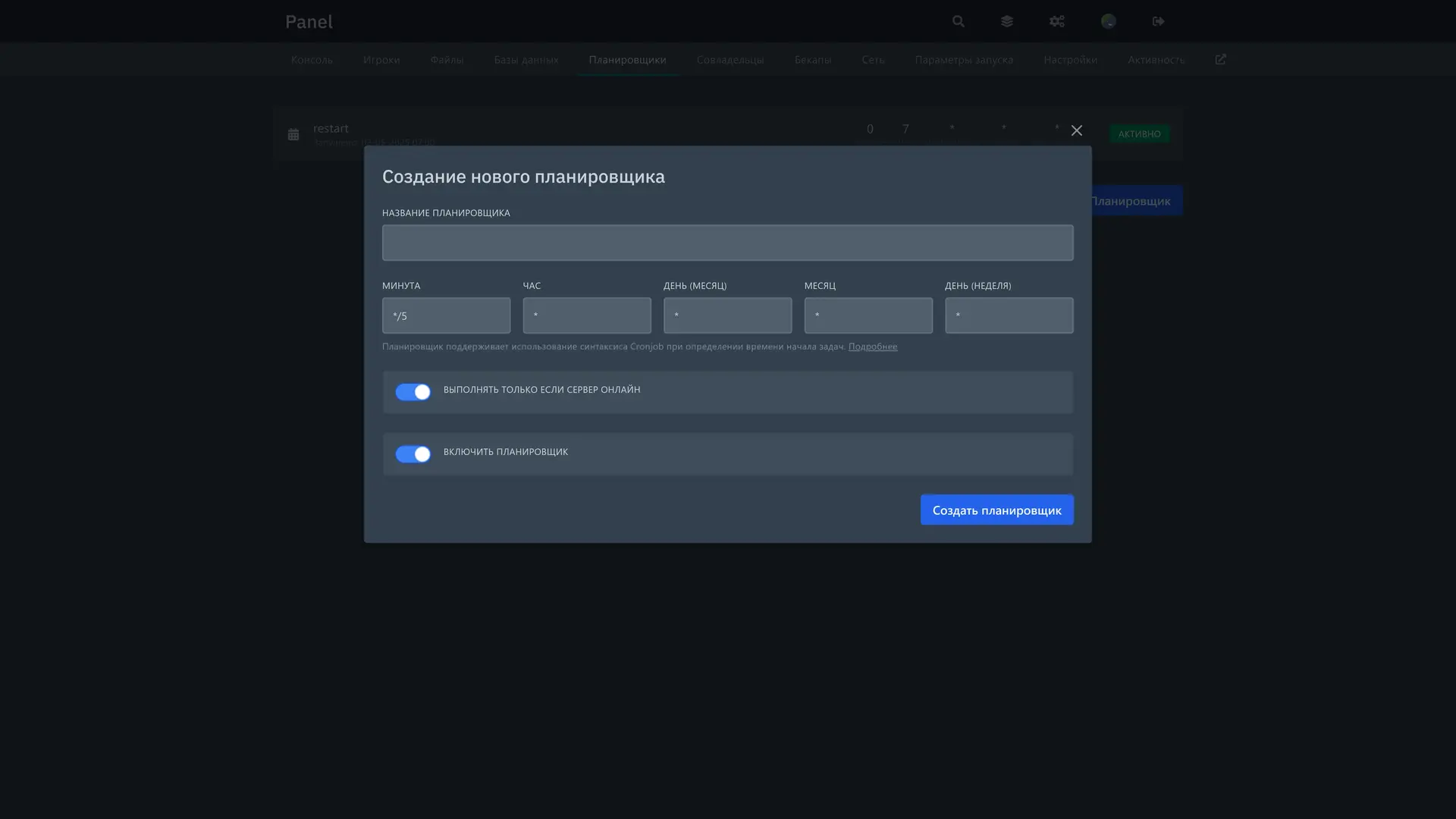Focus the Месяц input field
Viewport: 1456px width, 819px height.
point(868,315)
